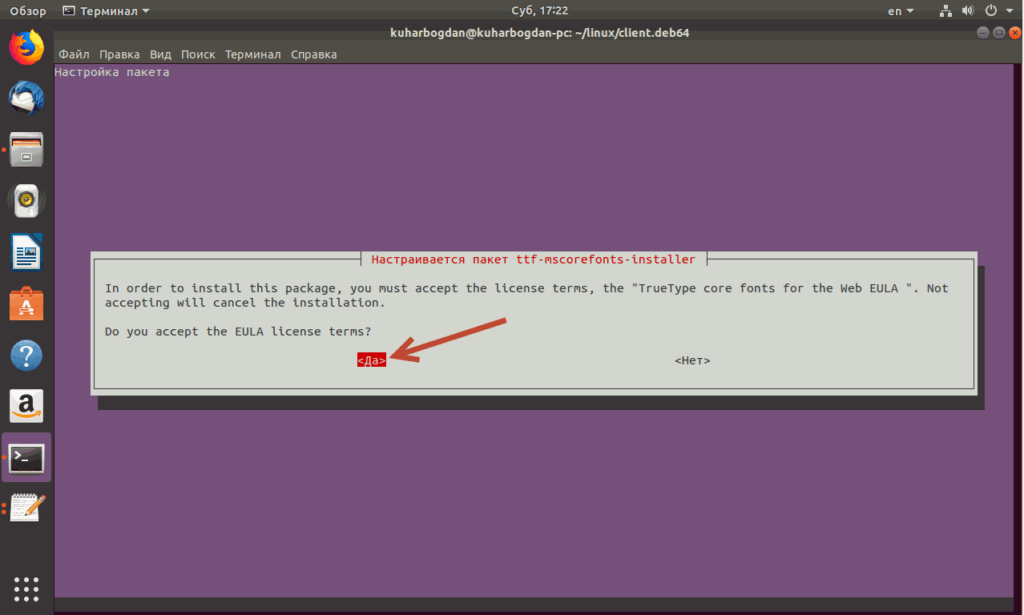Image resolution: width=1024 pixels, height=615 pixels.
Task: Open the text editor dock icon
Action: [x=26, y=508]
